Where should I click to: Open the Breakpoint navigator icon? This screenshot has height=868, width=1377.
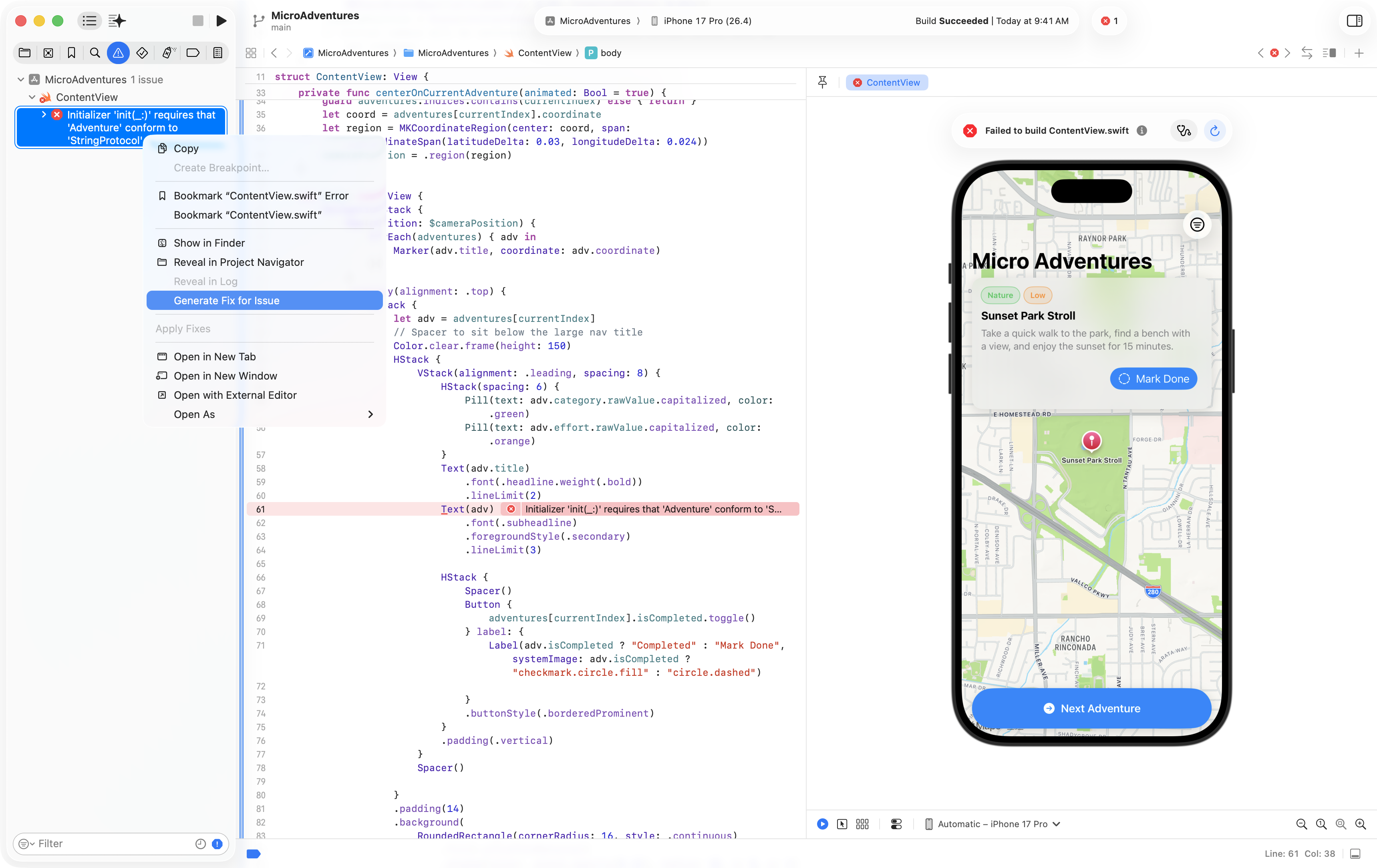[x=193, y=53]
